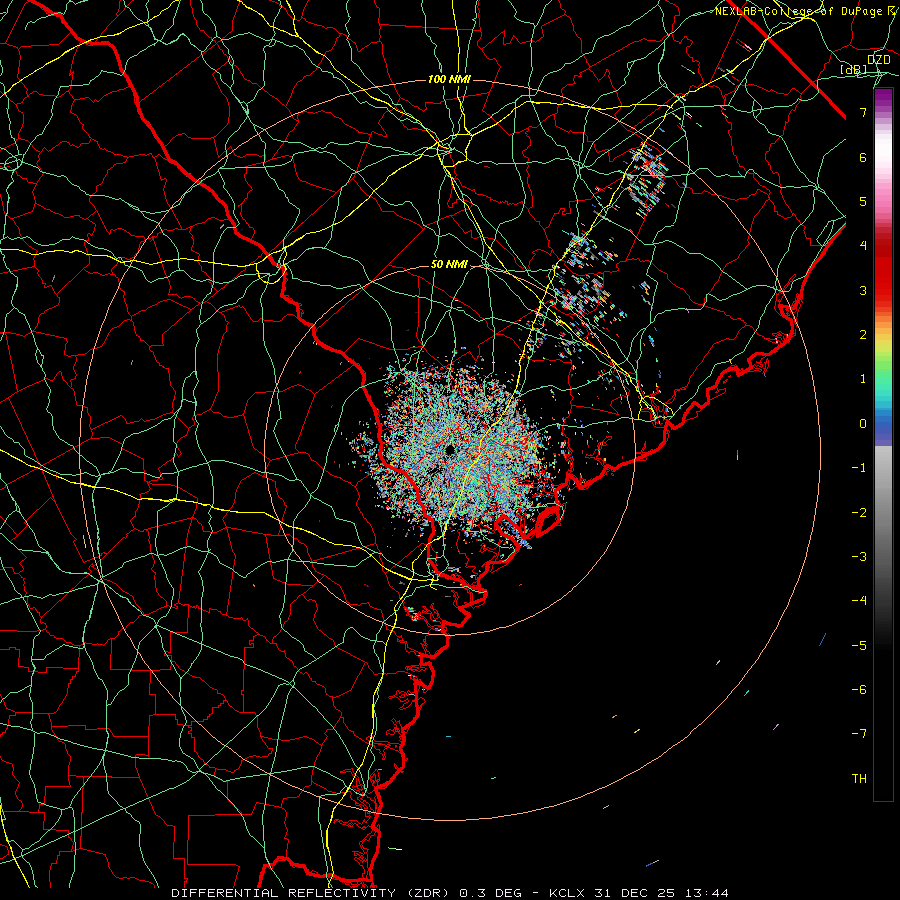Click the "1" value on the color scale
The height and width of the screenshot is (900, 900).
pos(863,379)
